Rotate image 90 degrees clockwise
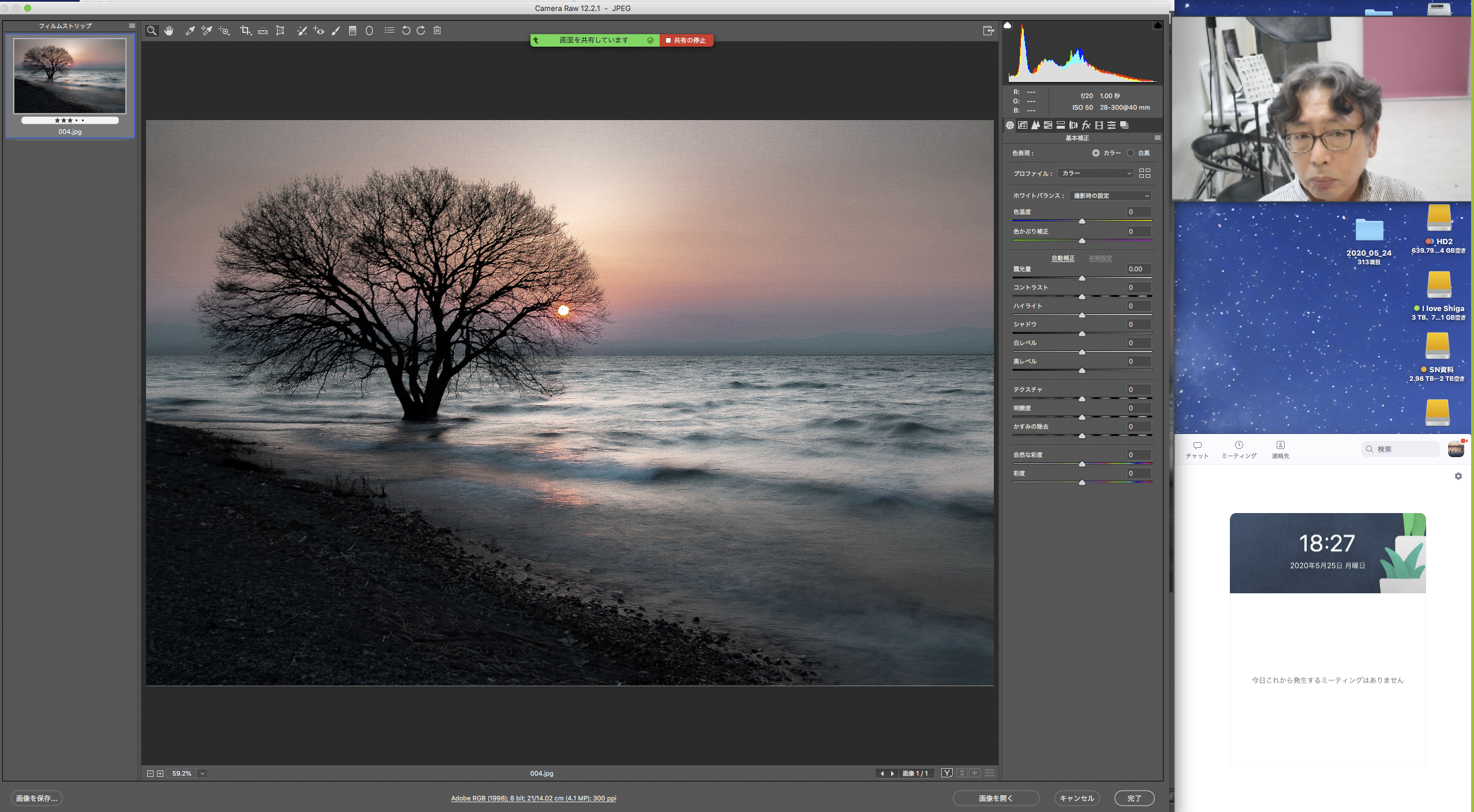The width and height of the screenshot is (1474, 812). [x=421, y=31]
